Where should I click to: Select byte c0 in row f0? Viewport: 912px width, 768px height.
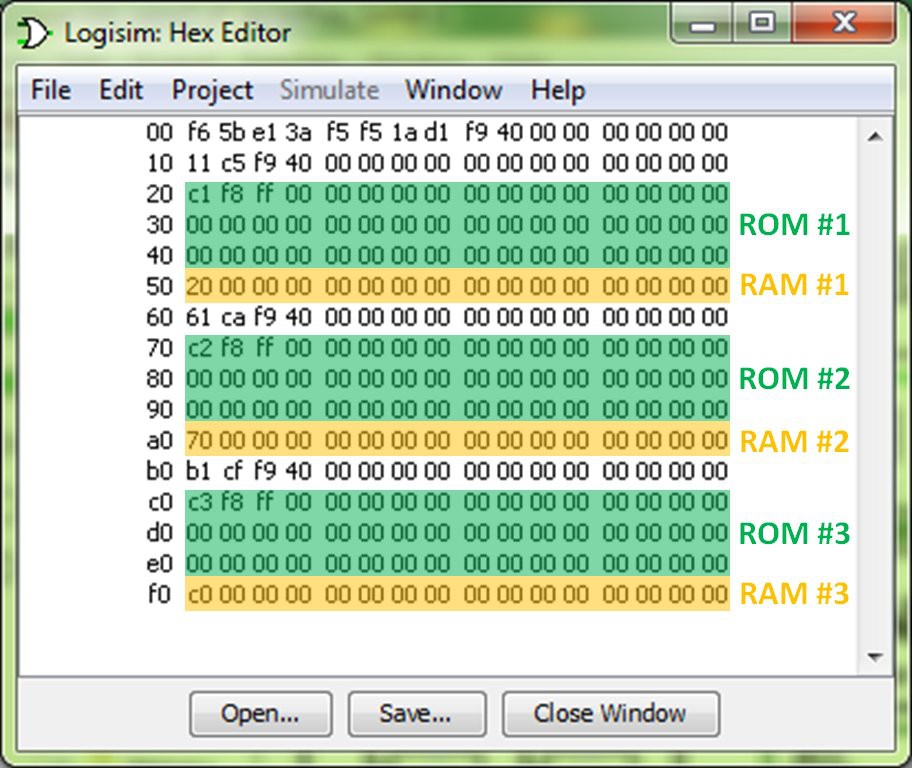click(x=200, y=595)
